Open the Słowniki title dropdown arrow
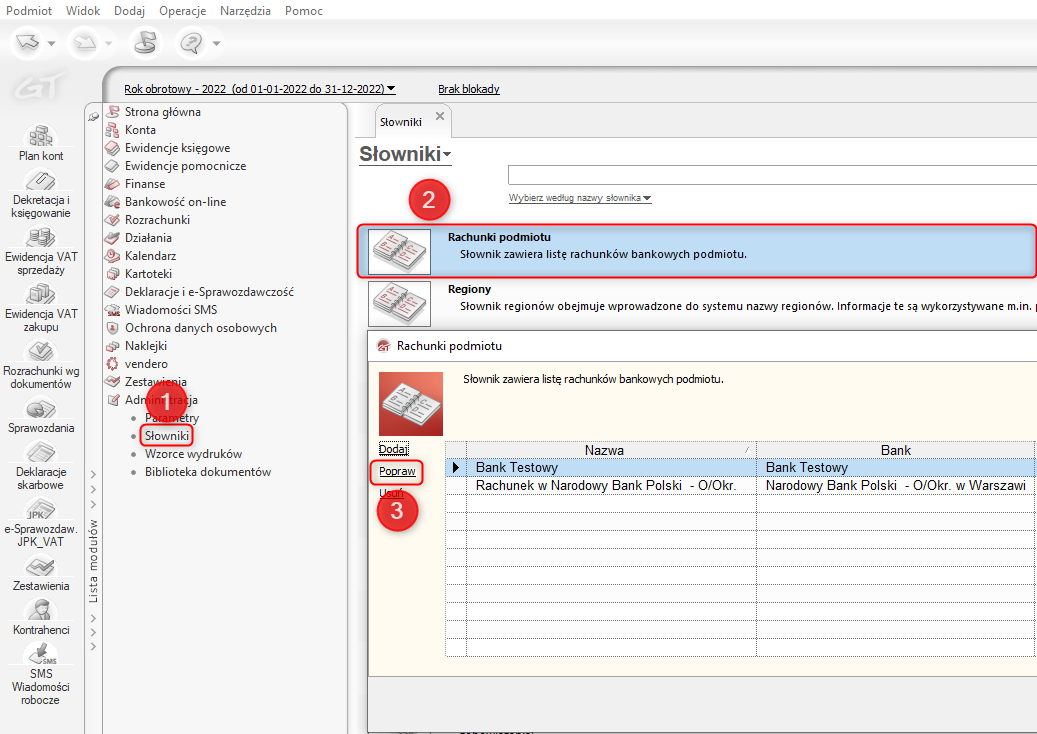The height and width of the screenshot is (734, 1037). [447, 155]
